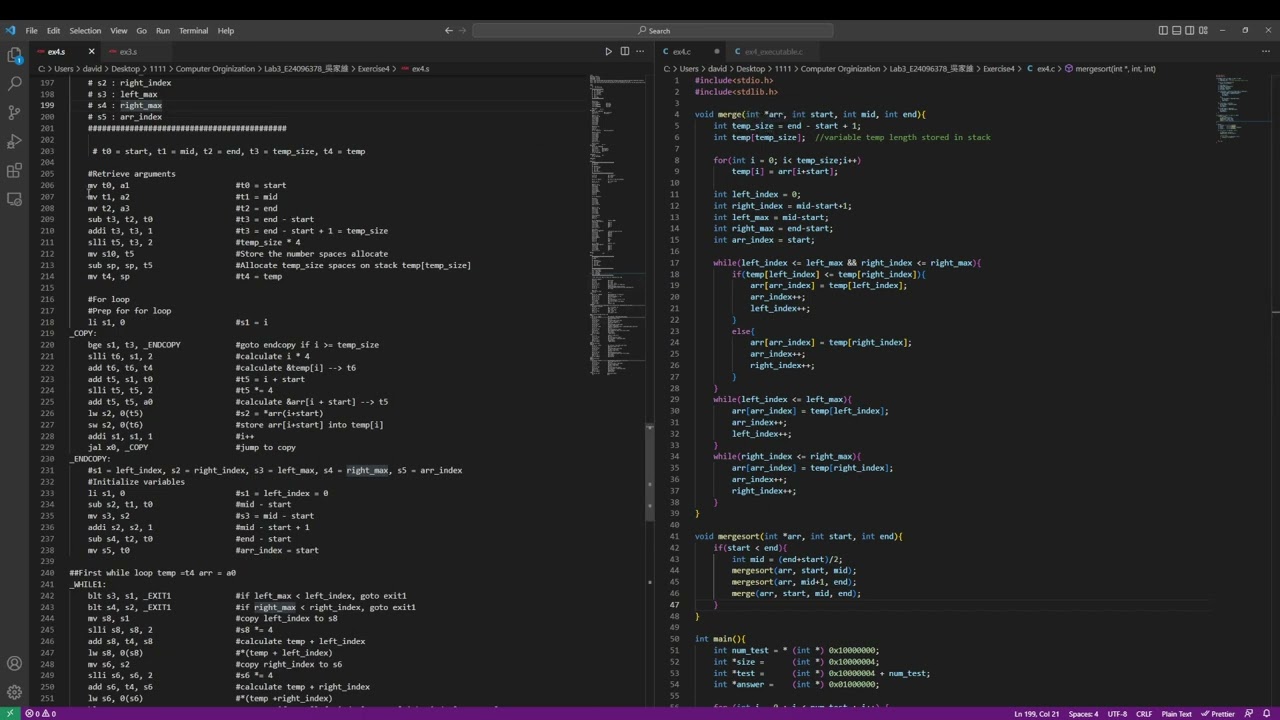Open the Extensions view

(14, 170)
